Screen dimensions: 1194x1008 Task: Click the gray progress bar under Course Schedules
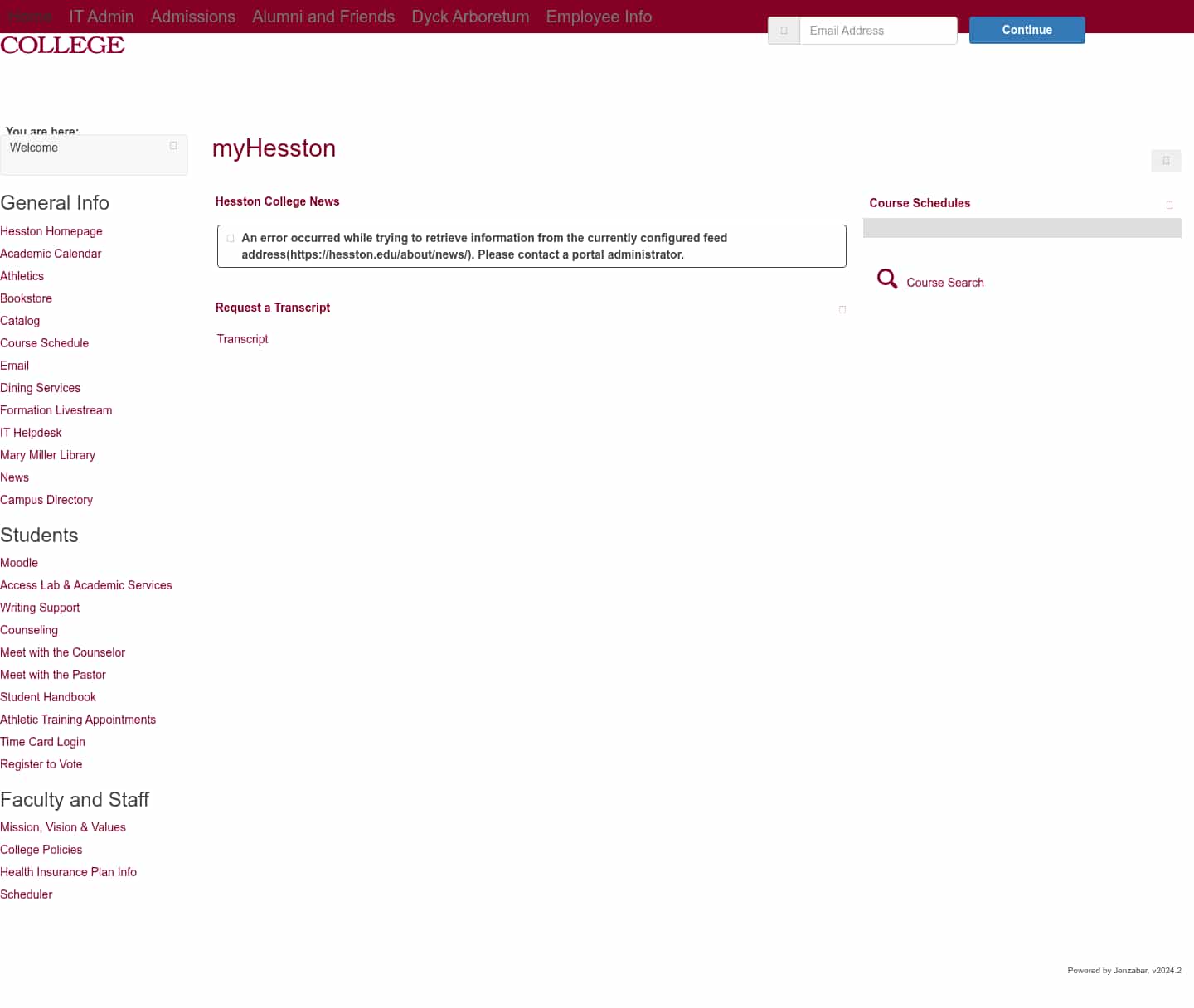1022,228
